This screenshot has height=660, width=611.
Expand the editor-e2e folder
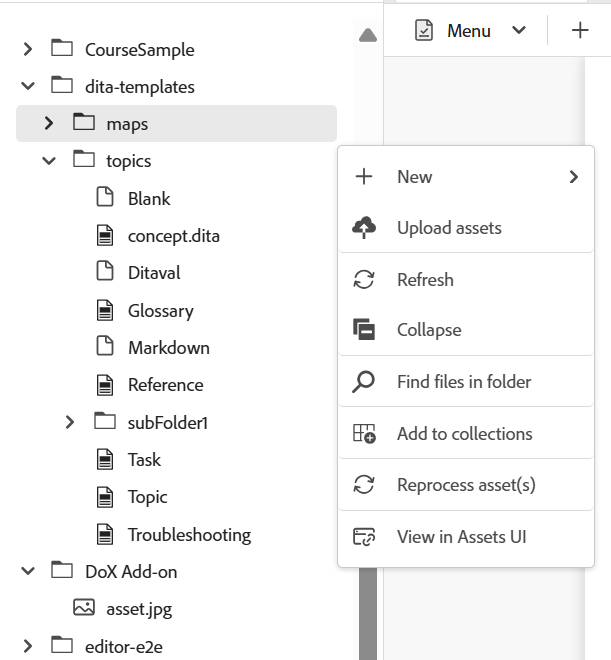28,645
